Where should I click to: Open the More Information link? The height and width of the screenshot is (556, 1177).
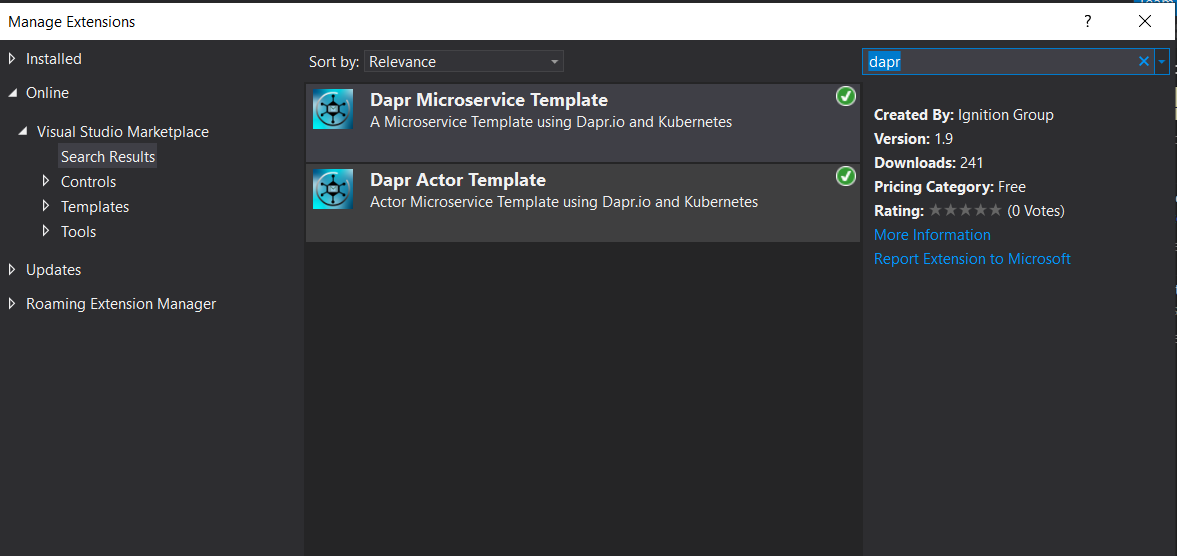(932, 235)
